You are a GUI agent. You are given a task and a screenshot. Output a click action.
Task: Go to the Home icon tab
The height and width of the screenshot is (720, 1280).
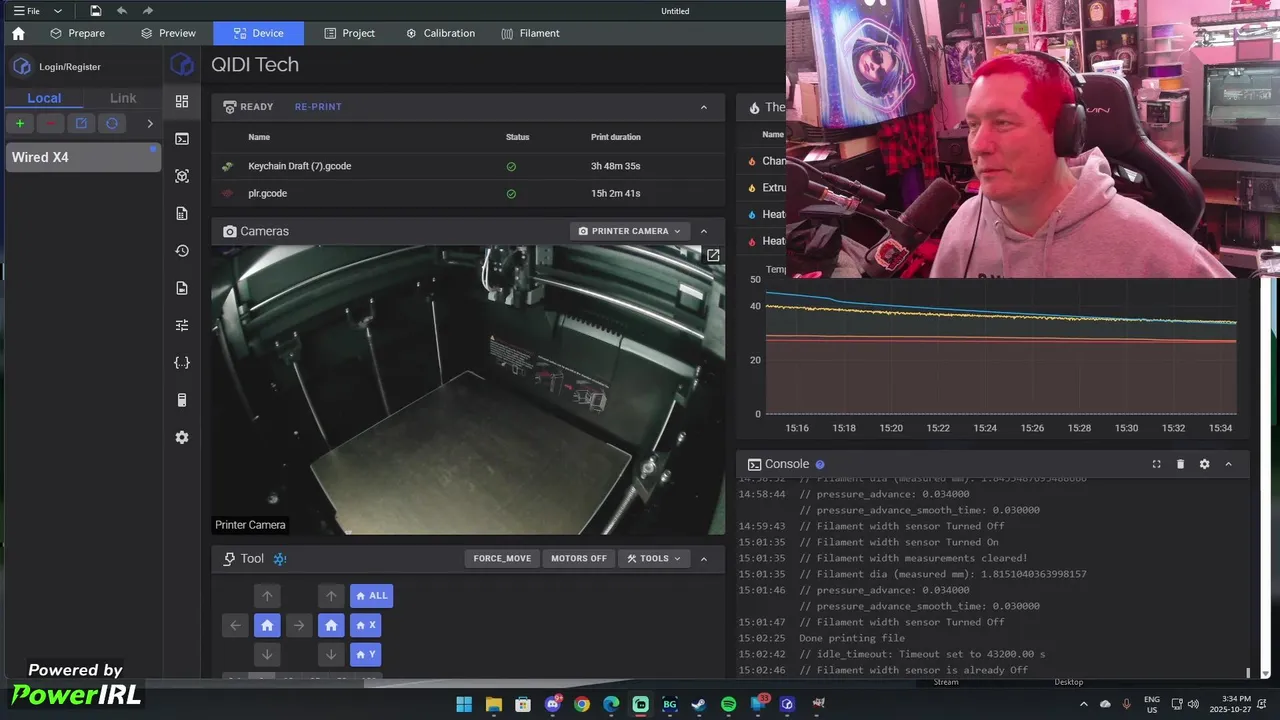pos(18,33)
